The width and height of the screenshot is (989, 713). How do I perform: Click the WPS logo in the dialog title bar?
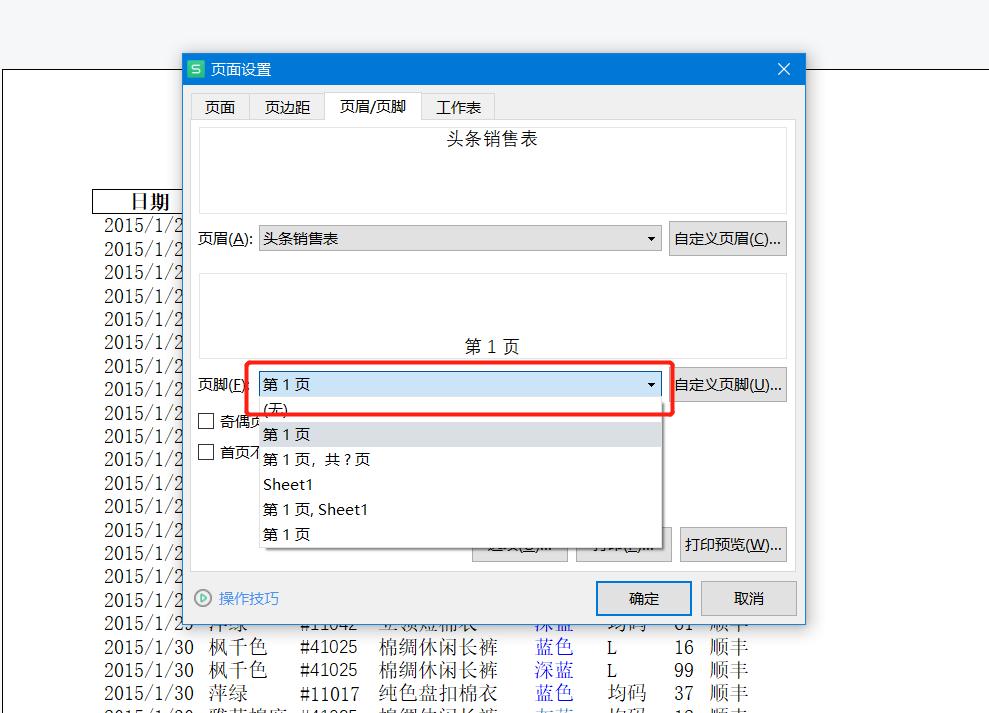pos(196,69)
